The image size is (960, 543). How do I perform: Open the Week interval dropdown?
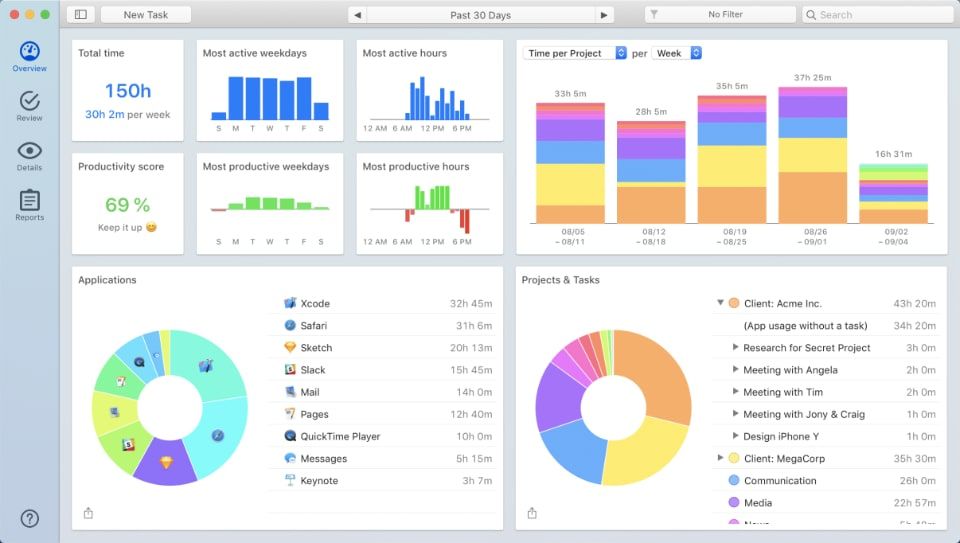pyautogui.click(x=677, y=53)
